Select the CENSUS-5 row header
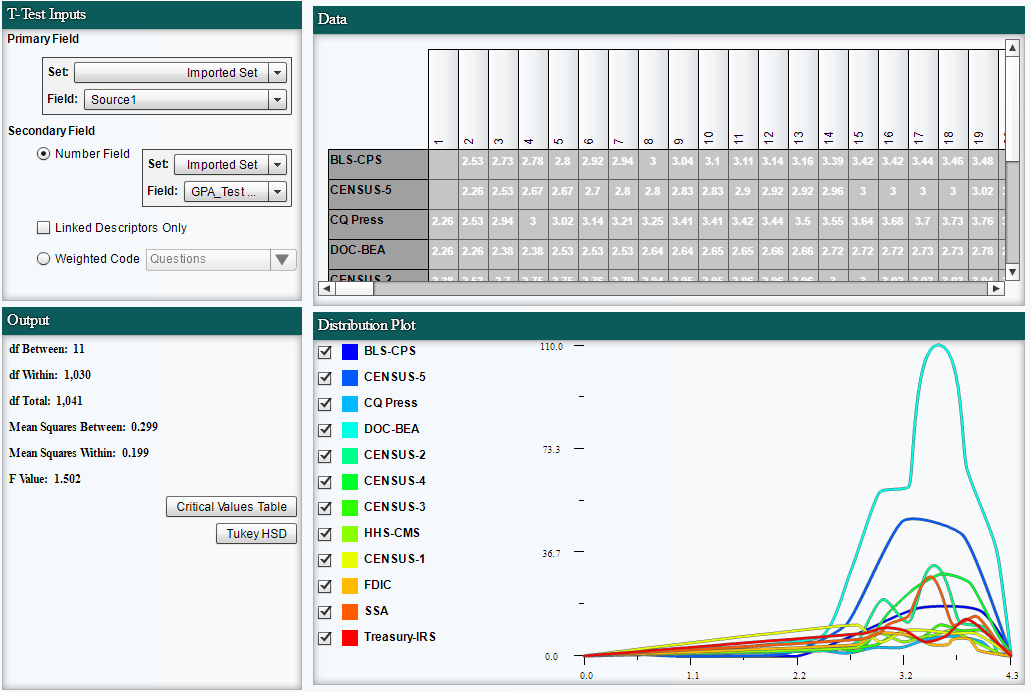 (x=378, y=195)
